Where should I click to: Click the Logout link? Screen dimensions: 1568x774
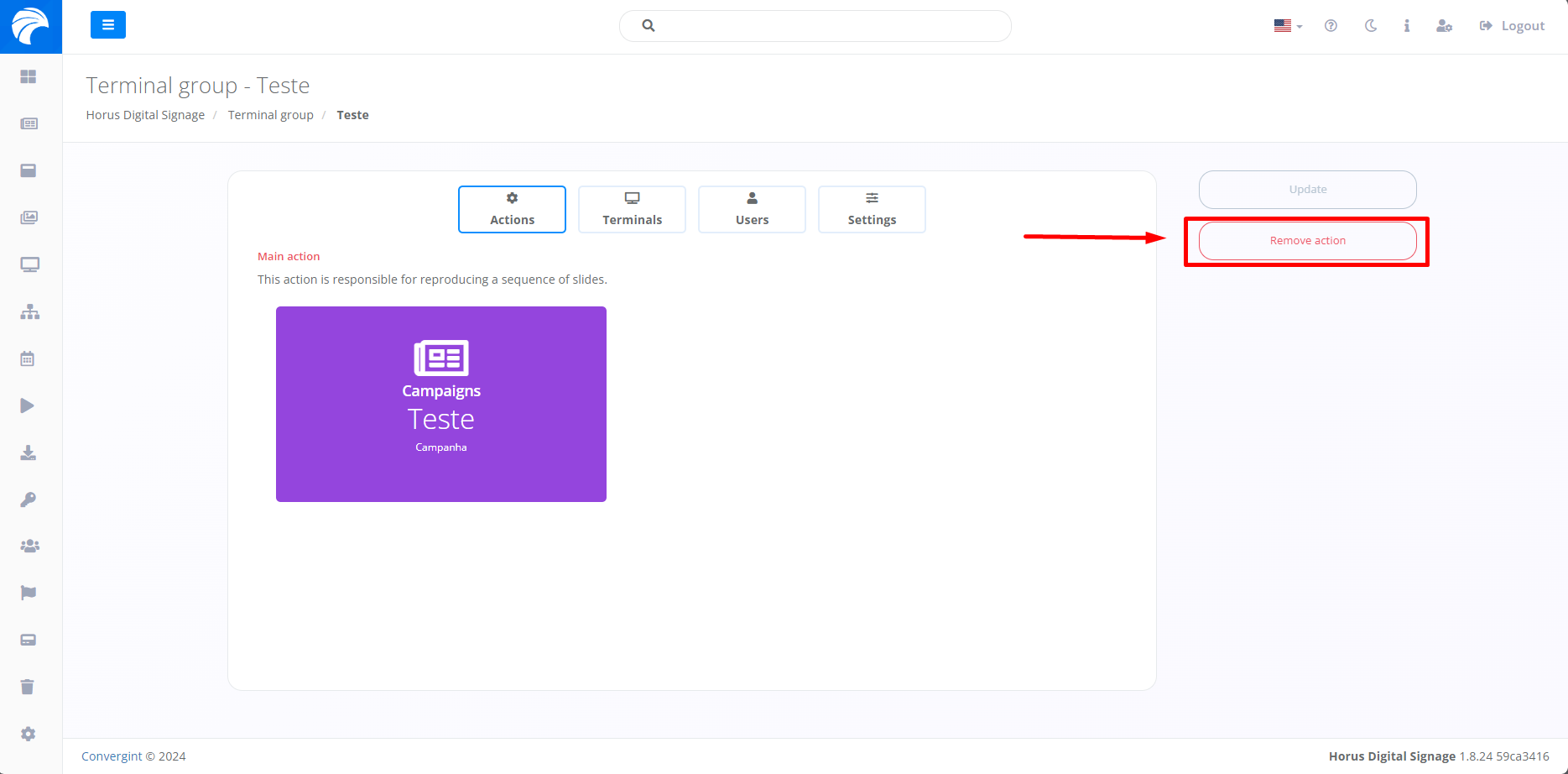pyautogui.click(x=1513, y=26)
